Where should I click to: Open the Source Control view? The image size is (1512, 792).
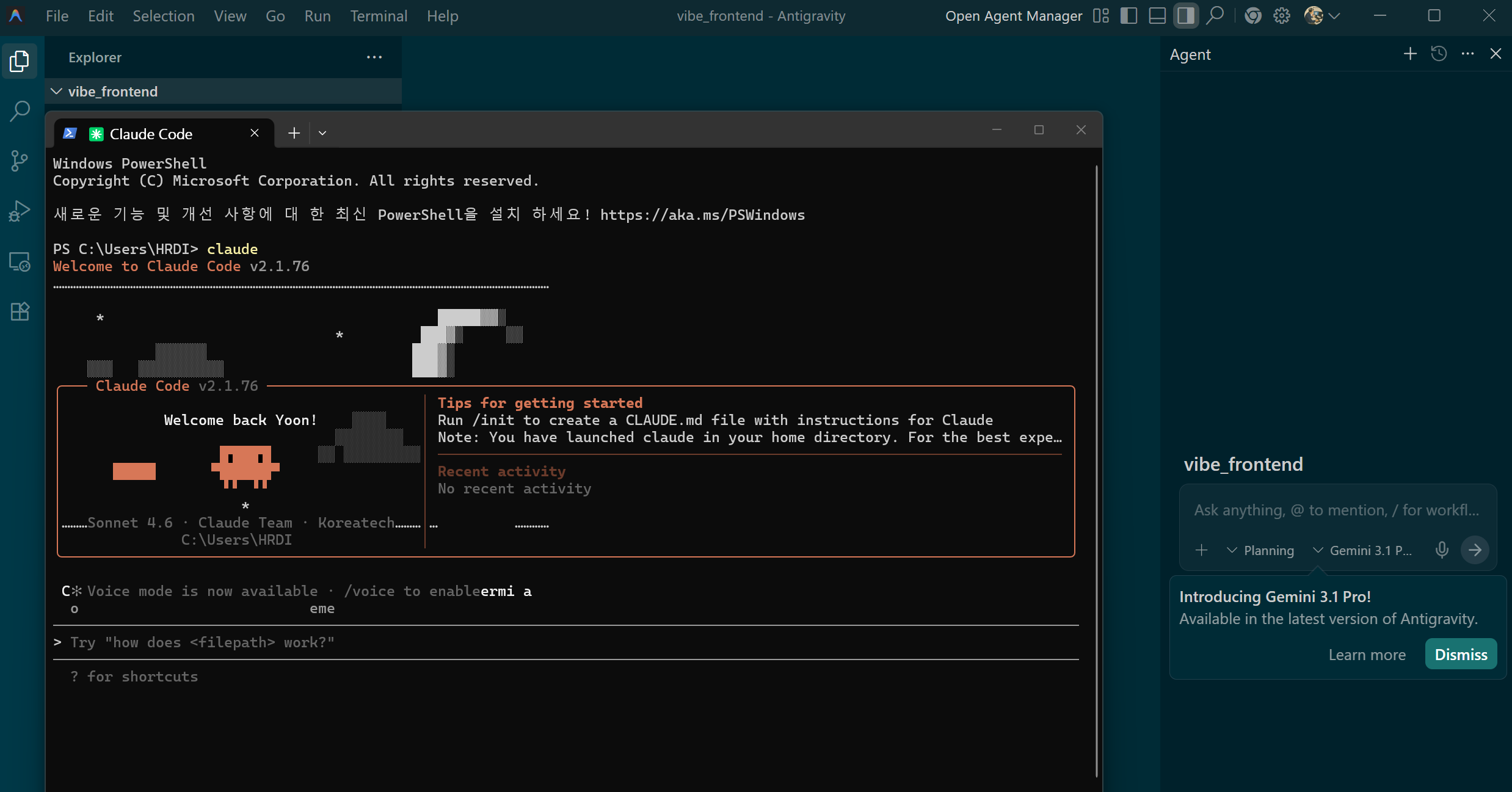click(x=20, y=161)
